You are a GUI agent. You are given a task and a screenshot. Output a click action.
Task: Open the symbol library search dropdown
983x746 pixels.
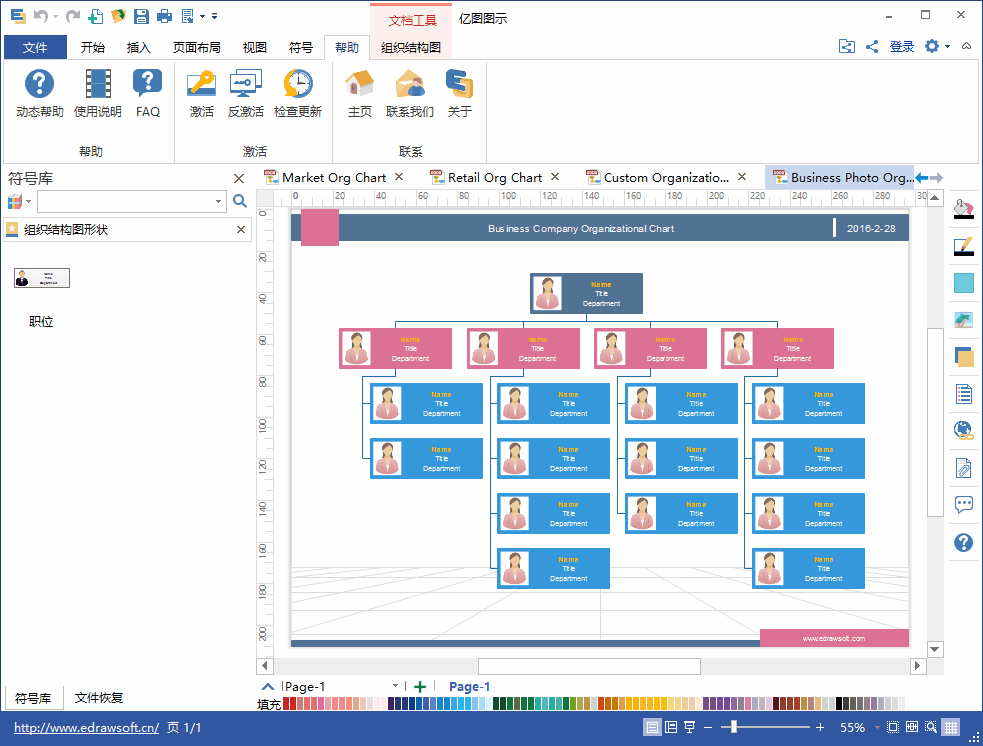pos(218,201)
